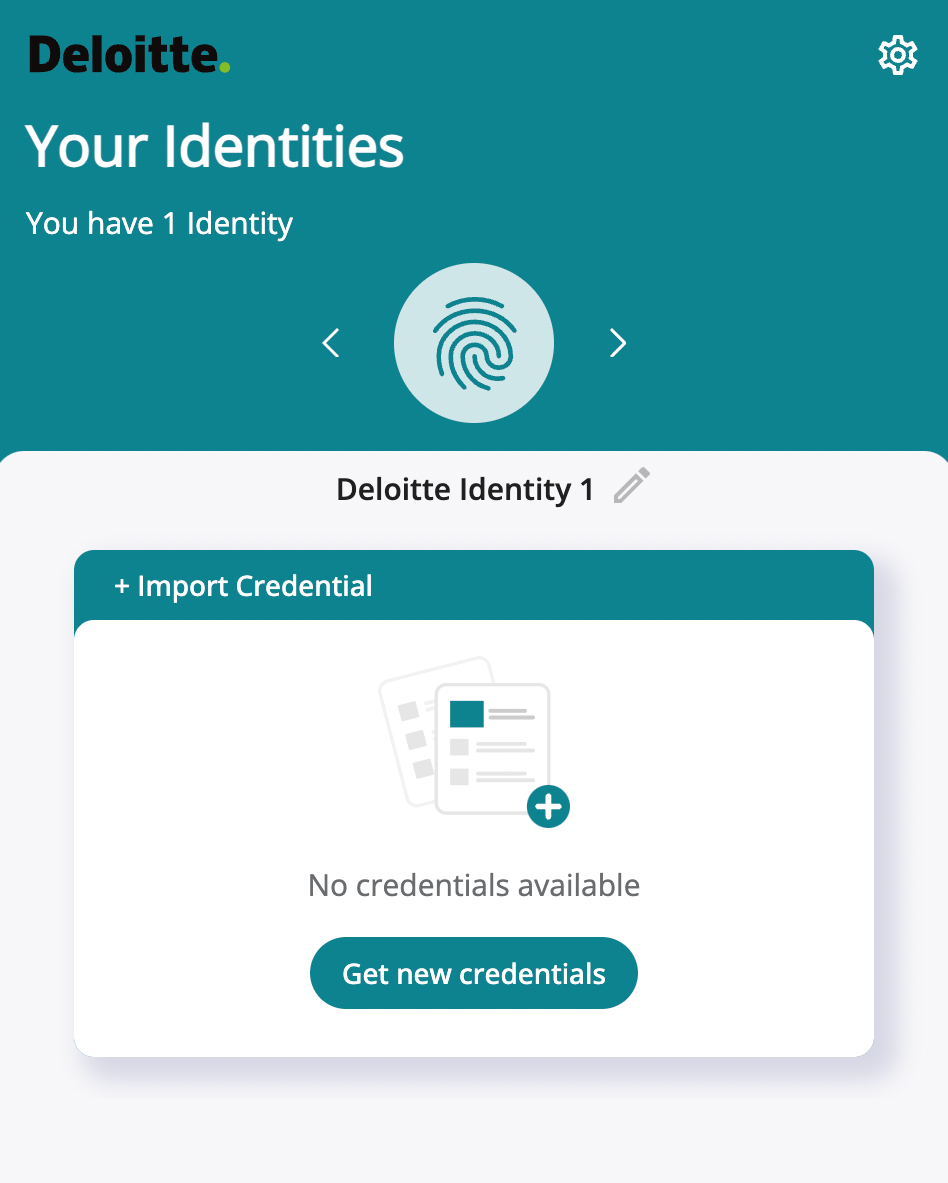Select the fingerprint identity avatar
The image size is (948, 1183).
(474, 343)
